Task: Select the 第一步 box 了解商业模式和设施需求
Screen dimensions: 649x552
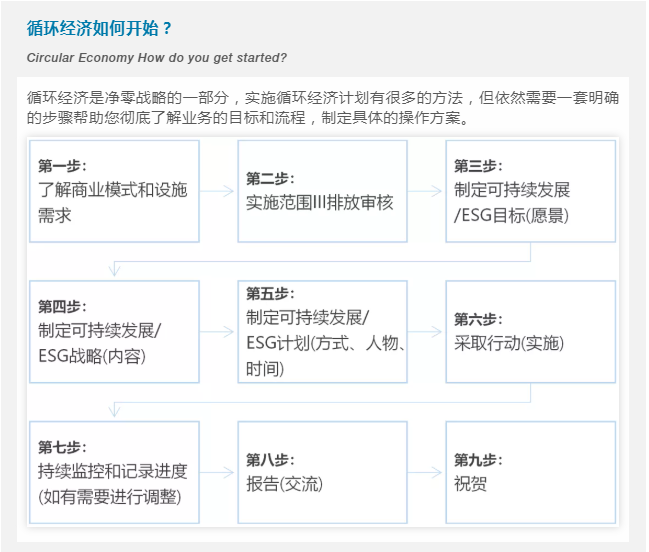Action: click(x=114, y=191)
